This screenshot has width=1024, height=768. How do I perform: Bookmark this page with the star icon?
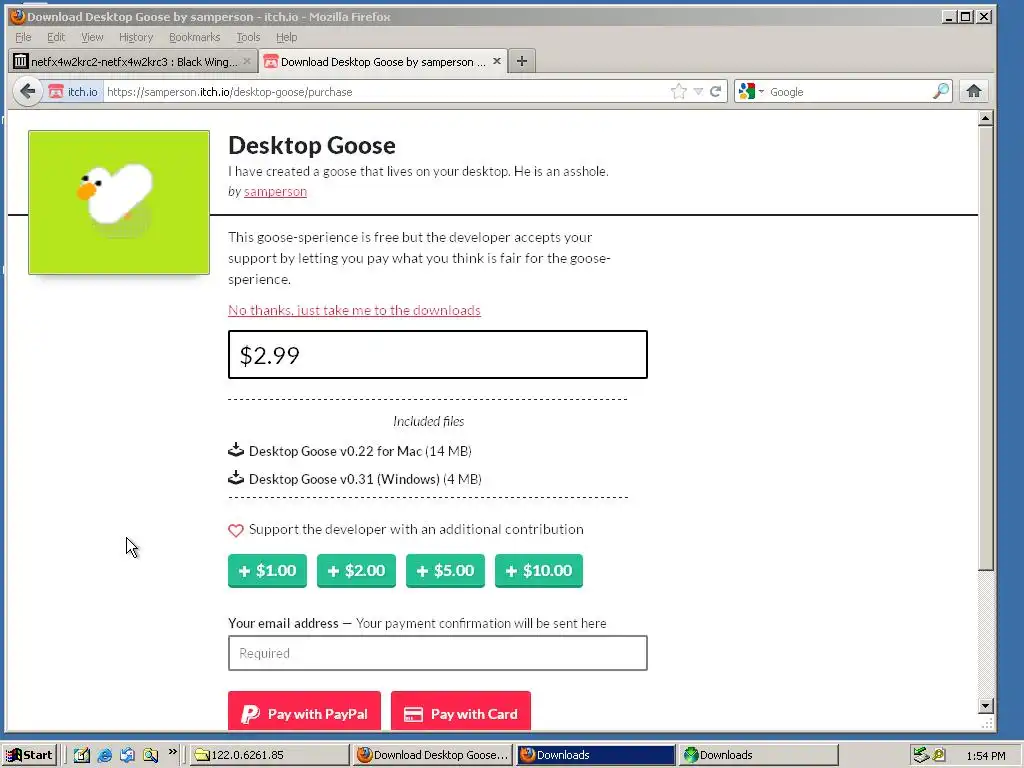point(679,91)
